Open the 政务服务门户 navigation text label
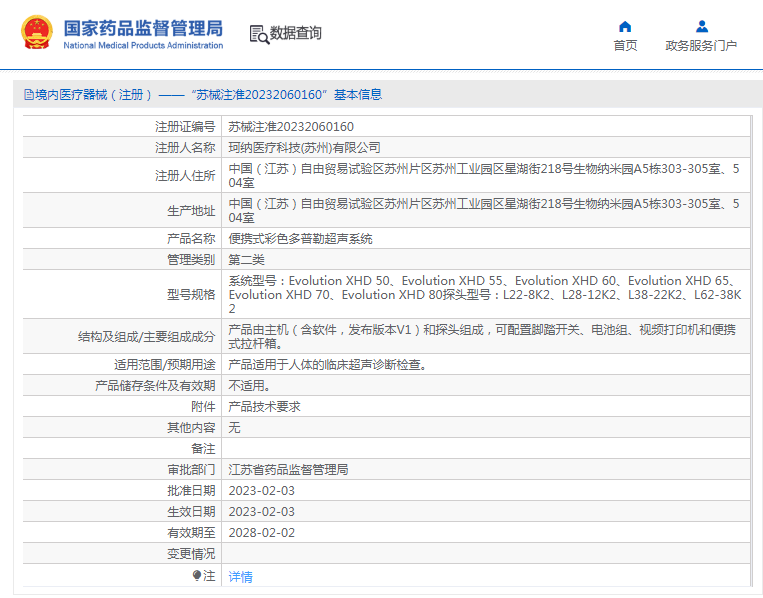Screen dimensions: 763x598 701,46
